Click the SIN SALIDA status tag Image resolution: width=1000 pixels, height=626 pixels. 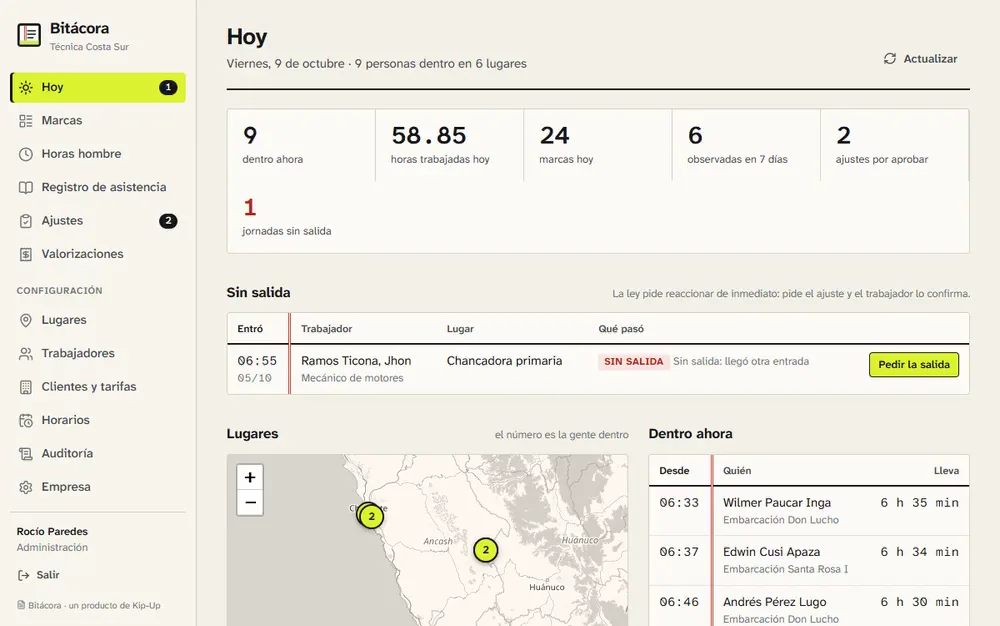click(633, 361)
